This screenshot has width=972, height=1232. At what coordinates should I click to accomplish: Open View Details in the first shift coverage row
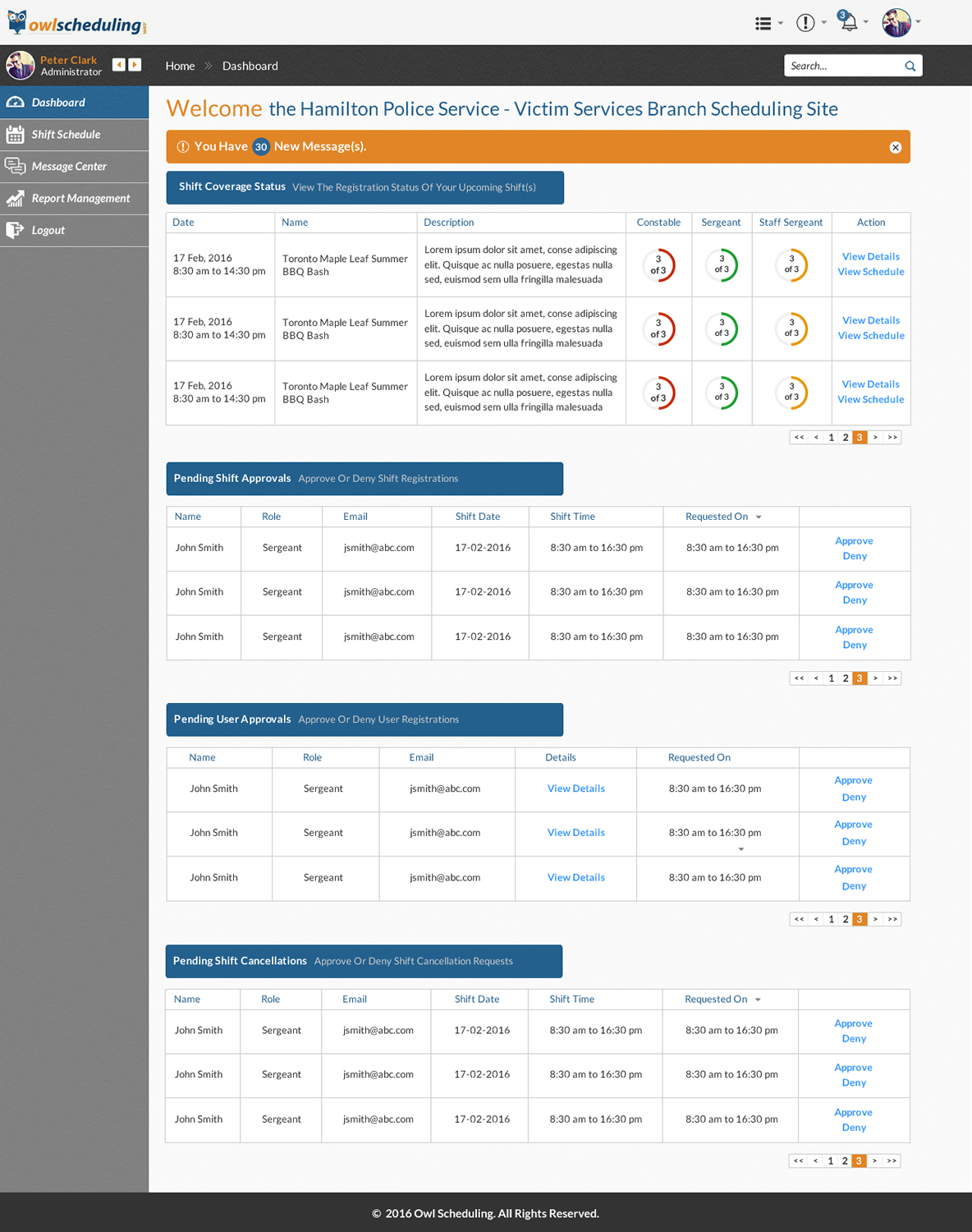[871, 257]
